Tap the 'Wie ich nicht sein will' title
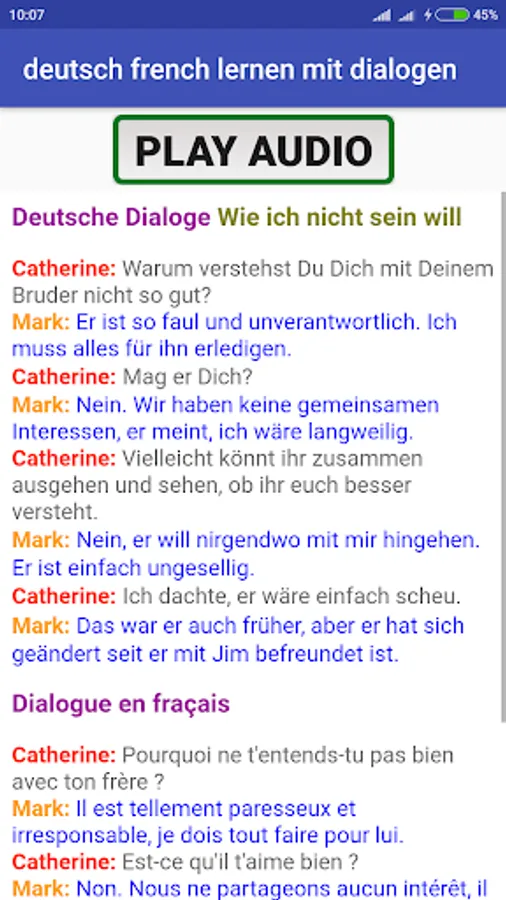Screen dimensions: 506x900 [x=340, y=218]
